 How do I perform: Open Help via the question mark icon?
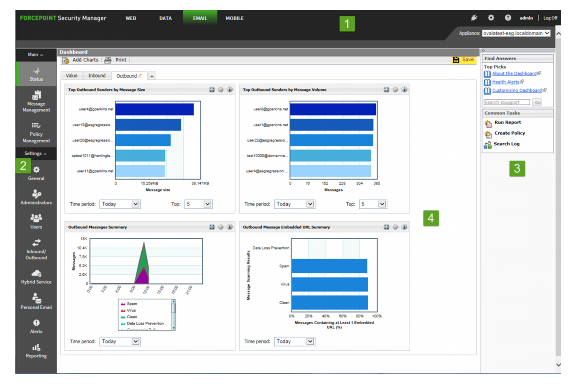508,17
